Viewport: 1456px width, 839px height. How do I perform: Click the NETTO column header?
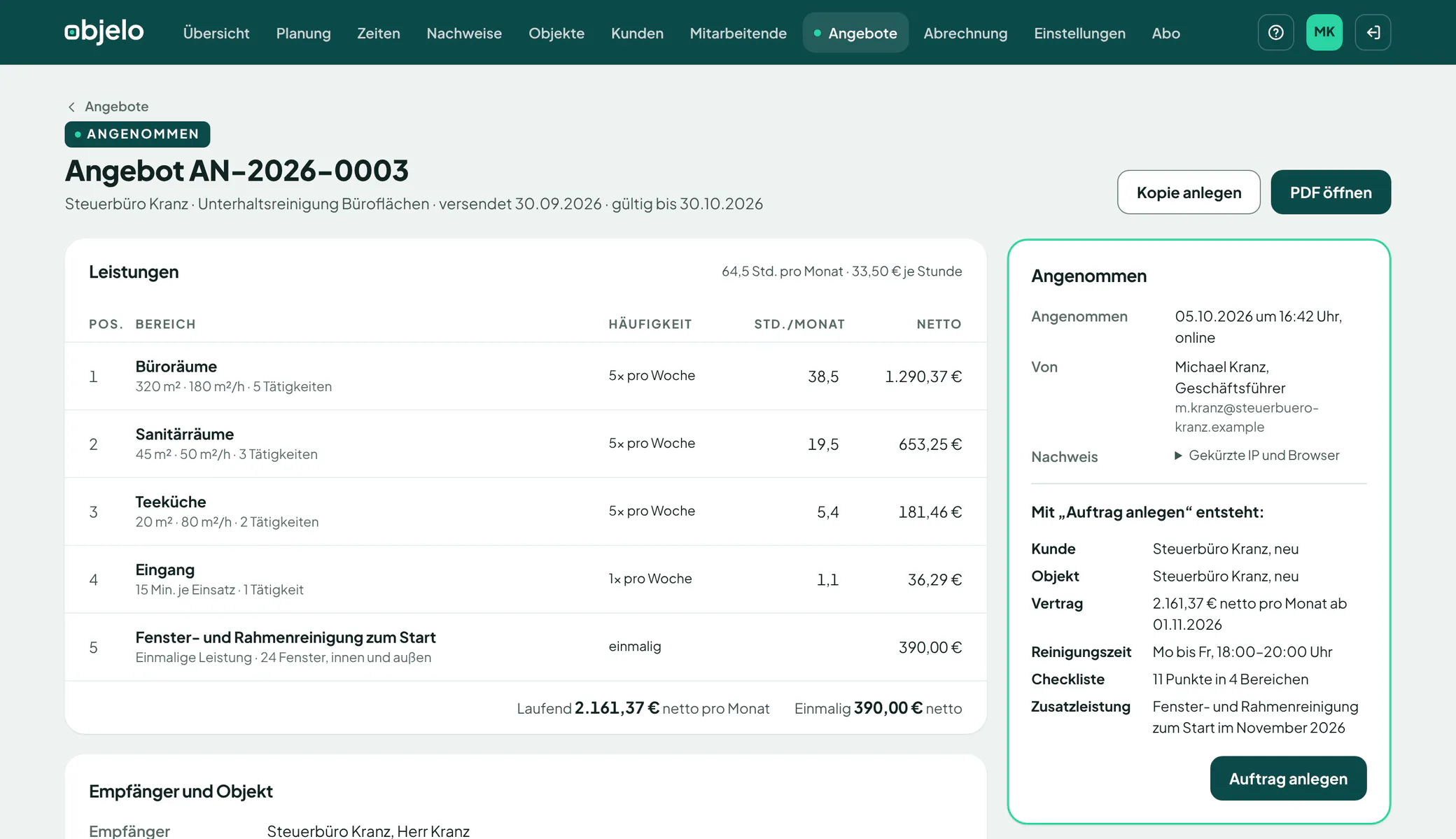pos(939,324)
